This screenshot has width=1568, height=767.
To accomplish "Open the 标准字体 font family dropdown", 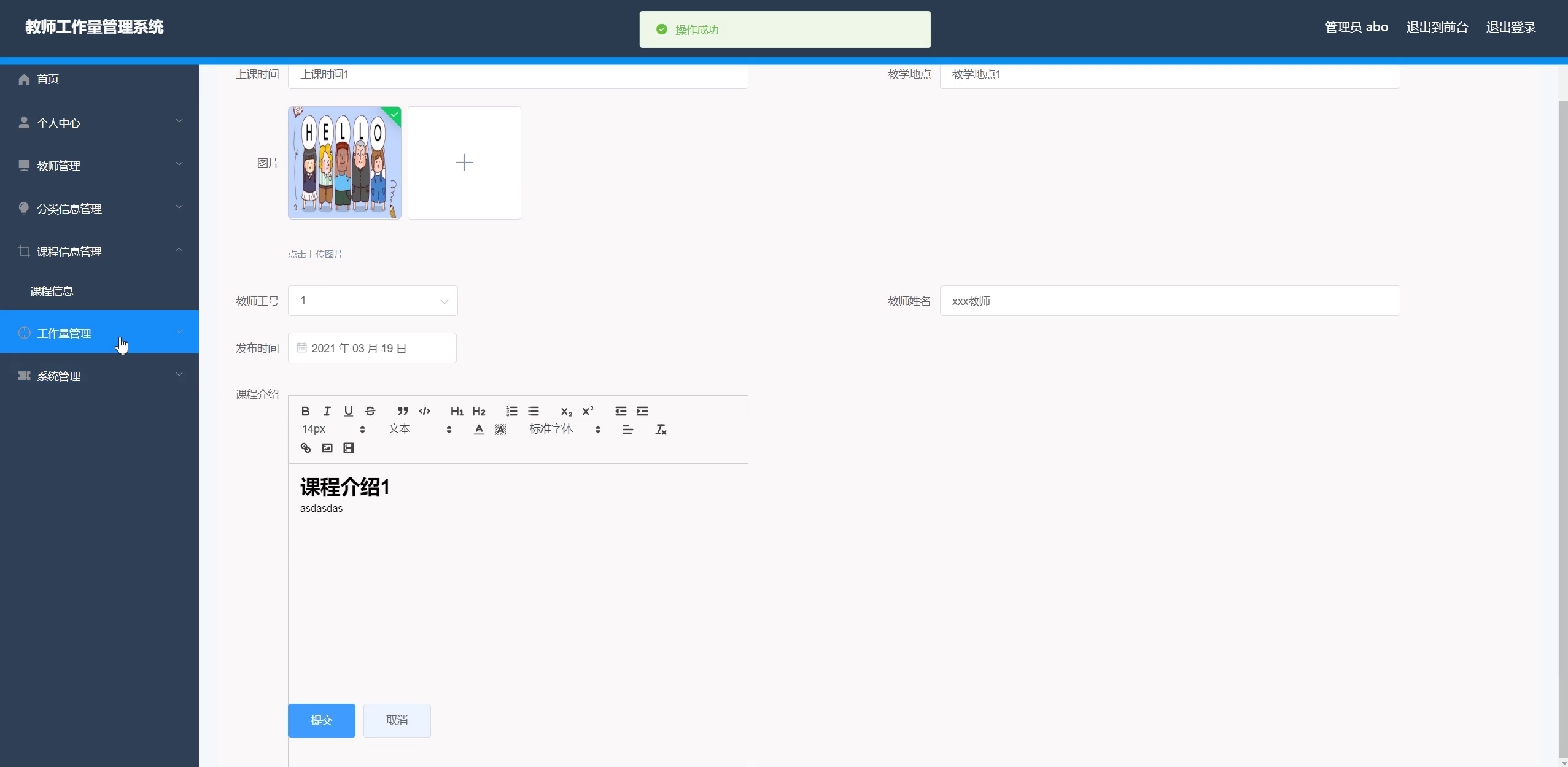I will point(565,430).
